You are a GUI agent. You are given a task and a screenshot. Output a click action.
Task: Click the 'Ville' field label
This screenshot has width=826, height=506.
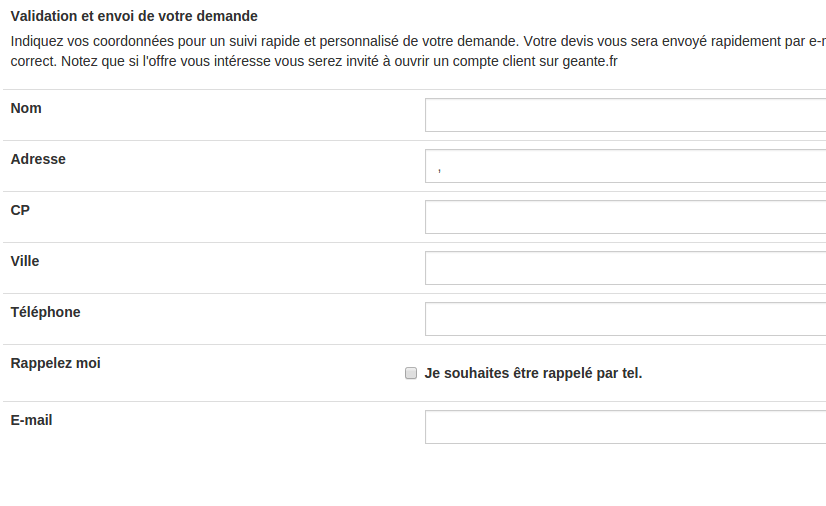point(25,261)
